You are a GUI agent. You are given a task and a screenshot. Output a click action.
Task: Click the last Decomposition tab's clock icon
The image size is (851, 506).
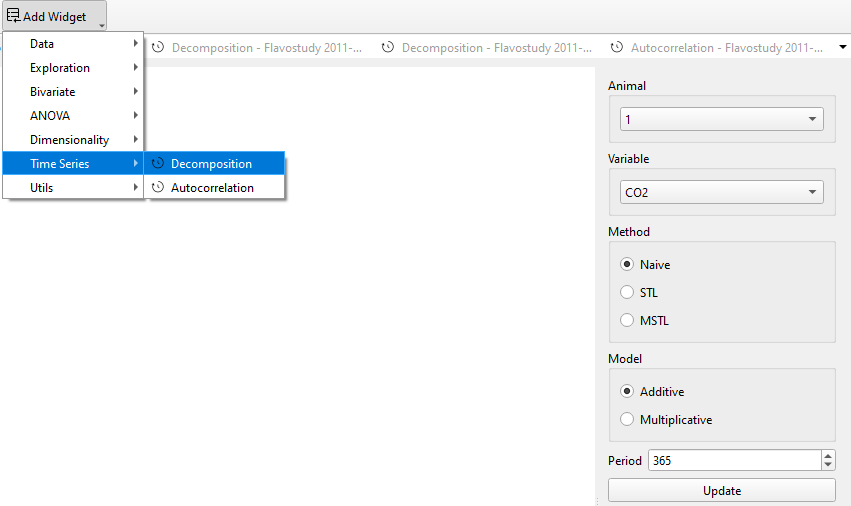tap(388, 48)
